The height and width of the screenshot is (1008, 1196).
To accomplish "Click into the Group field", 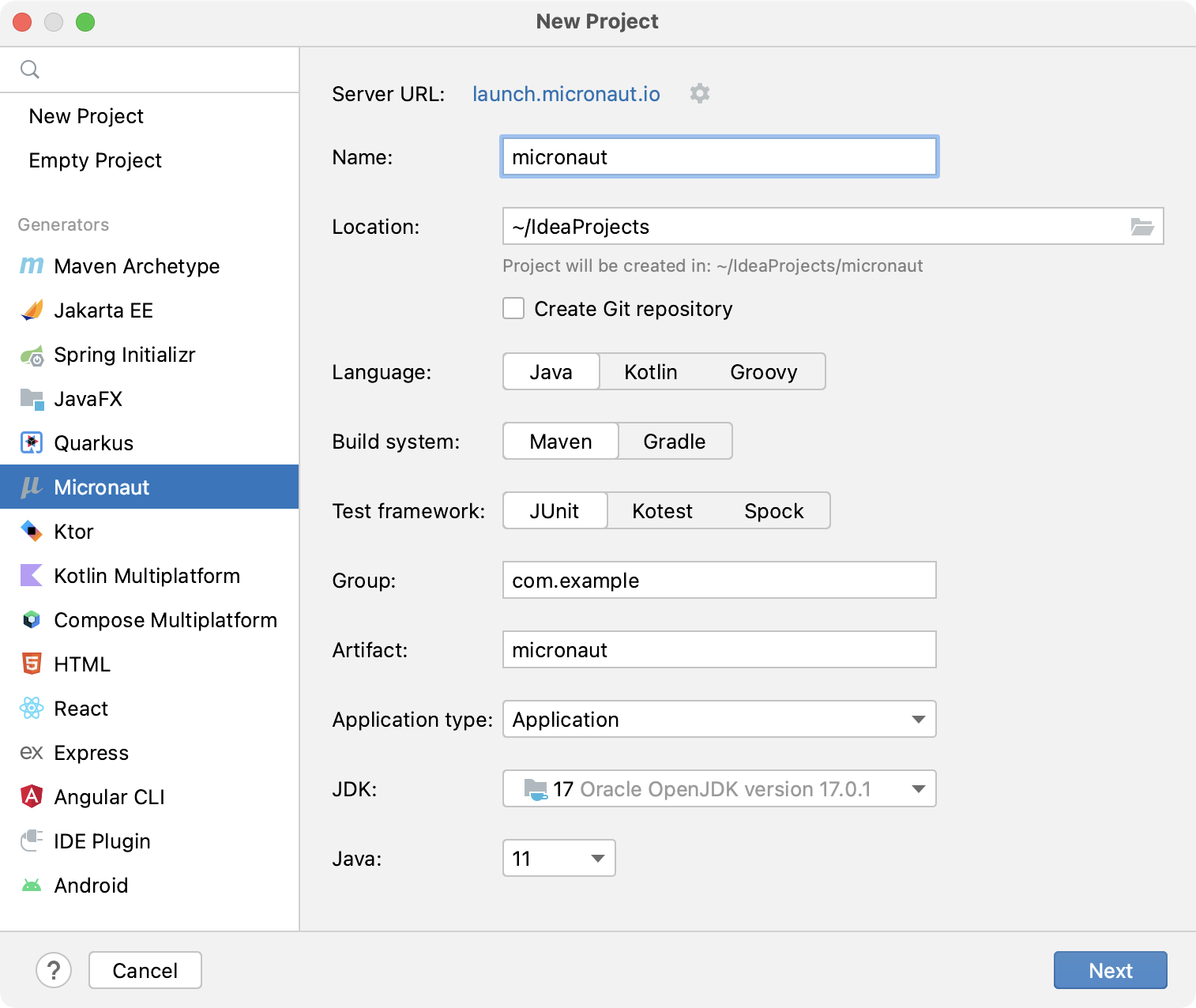I will tap(720, 580).
